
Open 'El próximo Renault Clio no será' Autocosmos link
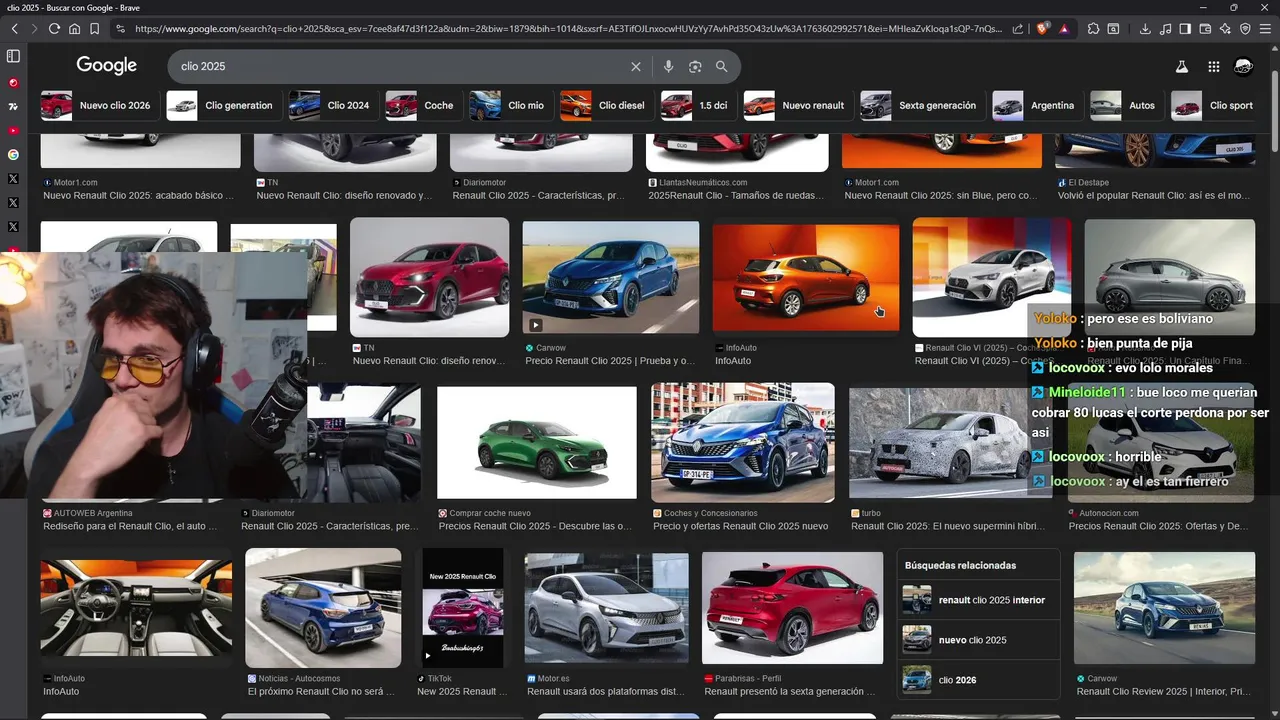(322, 692)
